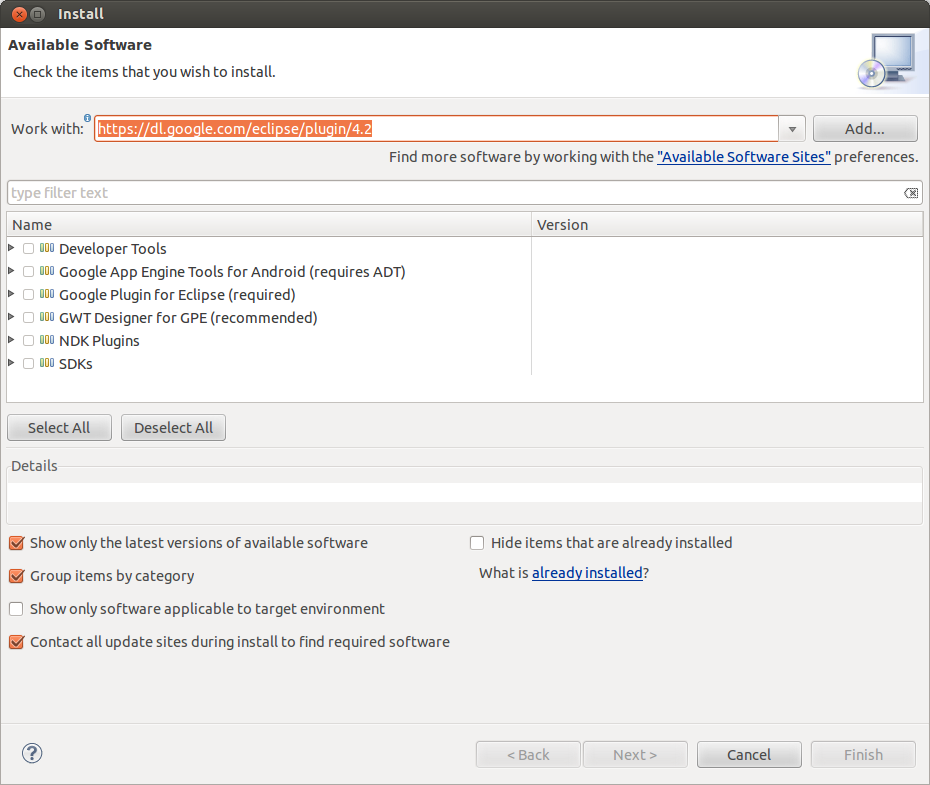Click the GWT Designer category icon
Screen dimensions: 930x785
click(x=47, y=317)
